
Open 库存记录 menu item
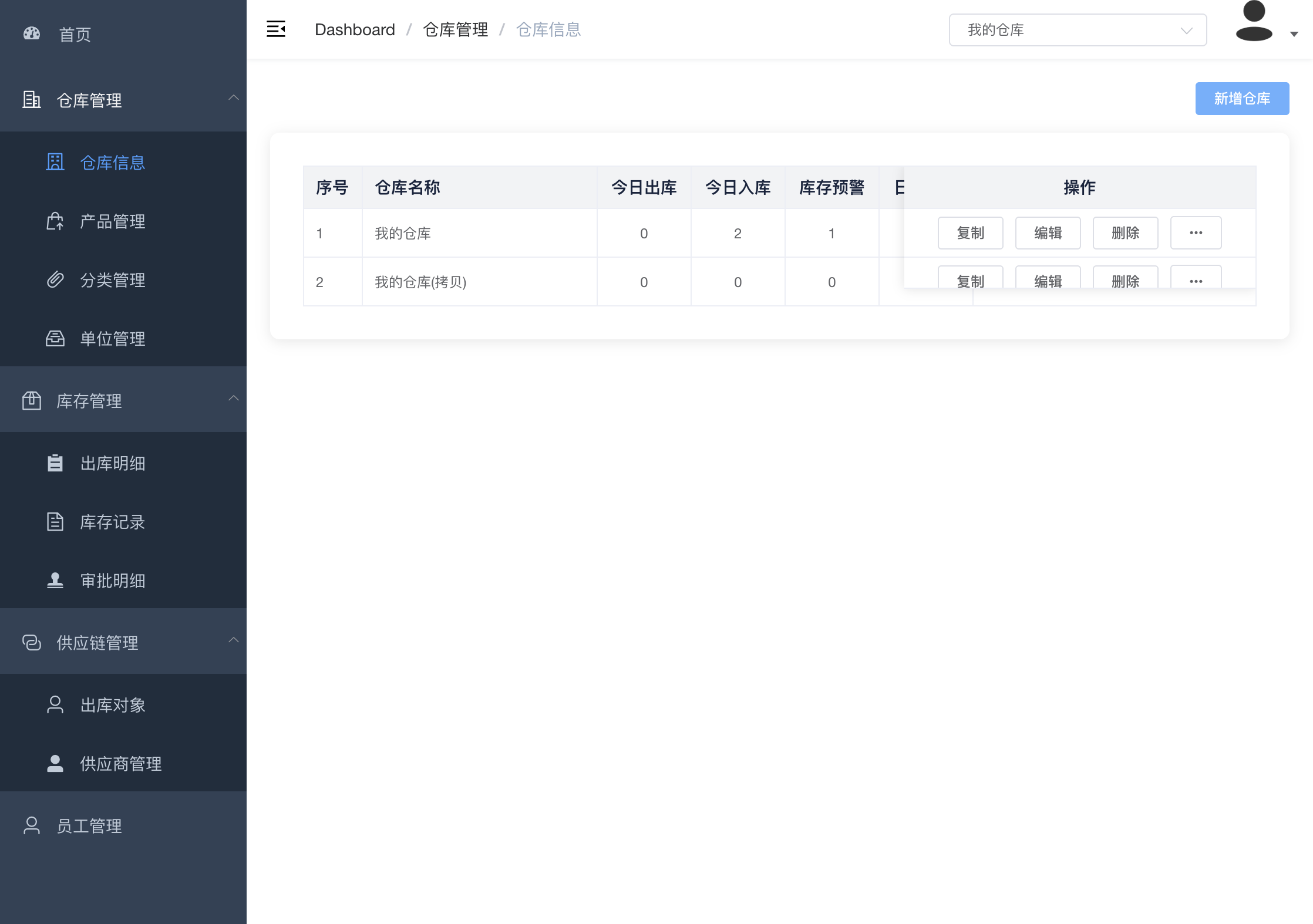[112, 522]
